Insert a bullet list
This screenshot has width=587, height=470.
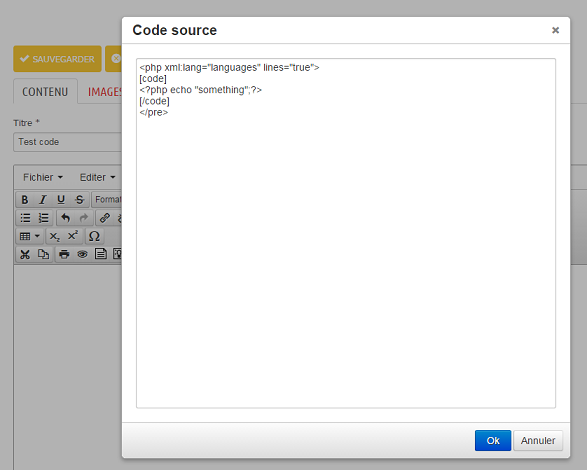25,218
